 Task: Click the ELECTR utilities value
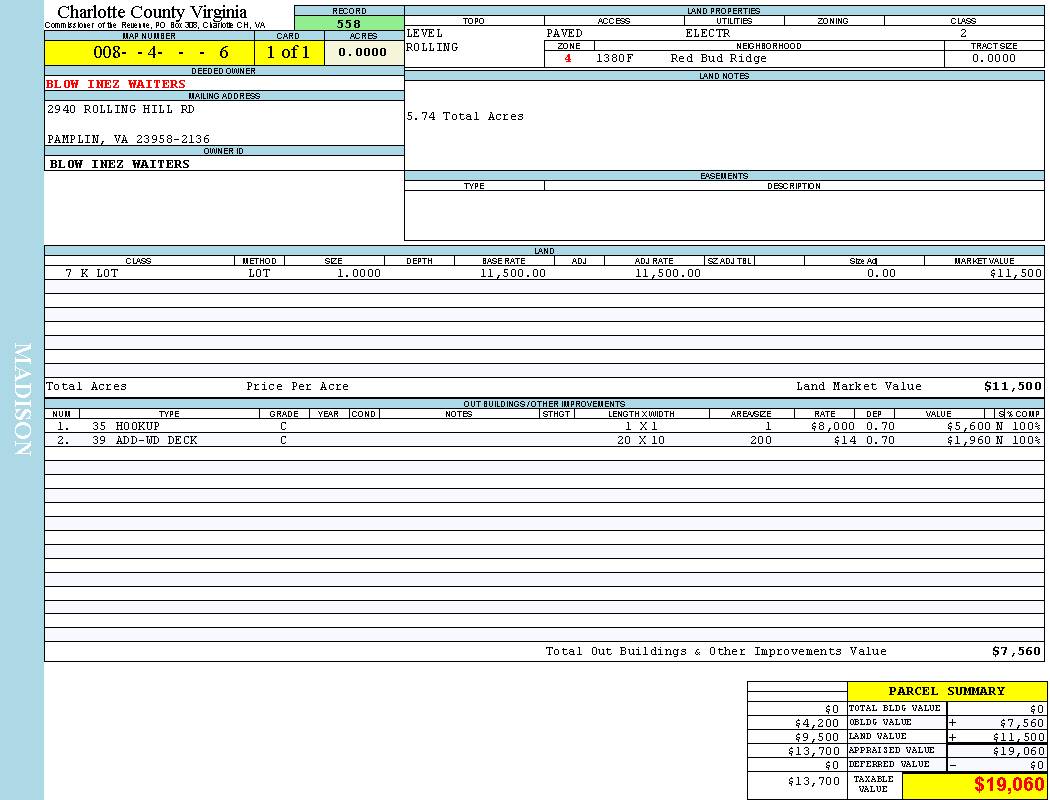(x=707, y=33)
